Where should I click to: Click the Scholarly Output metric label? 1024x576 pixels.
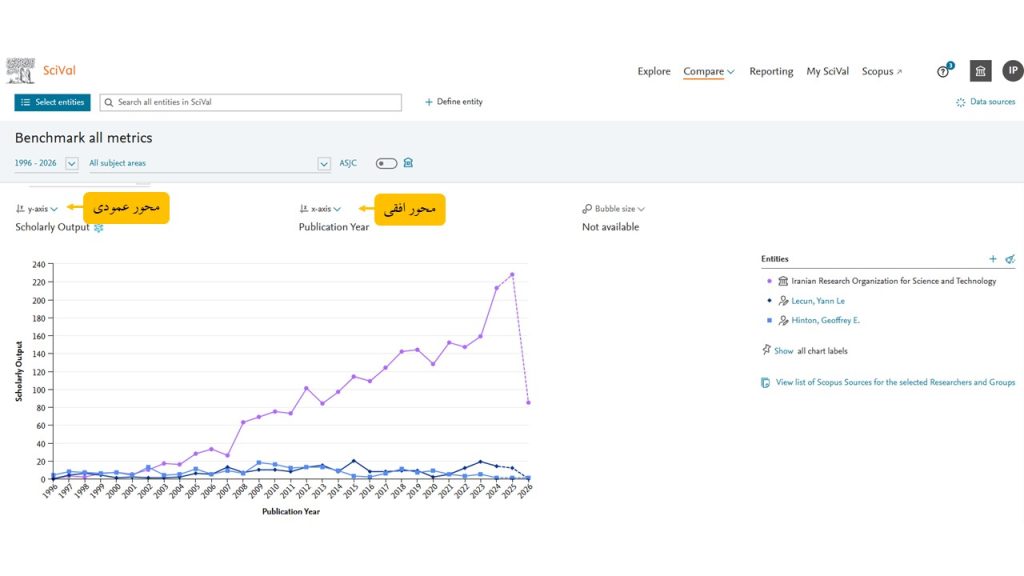coord(52,227)
